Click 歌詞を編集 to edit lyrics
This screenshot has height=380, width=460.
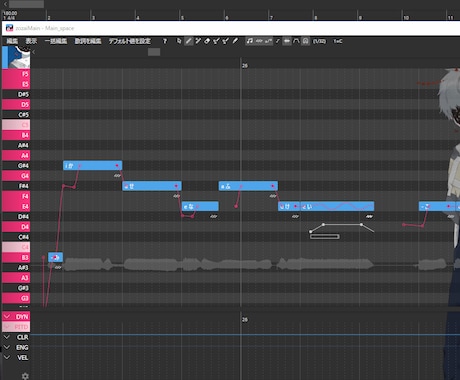tap(88, 41)
